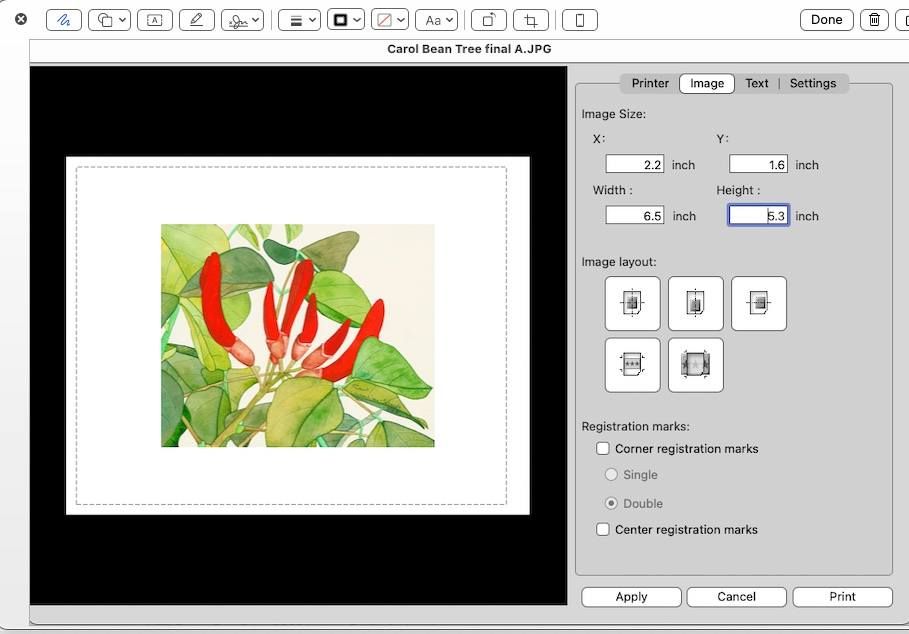Viewport: 909px width, 634px height.
Task: Select the center horizontally layout icon
Action: click(696, 303)
